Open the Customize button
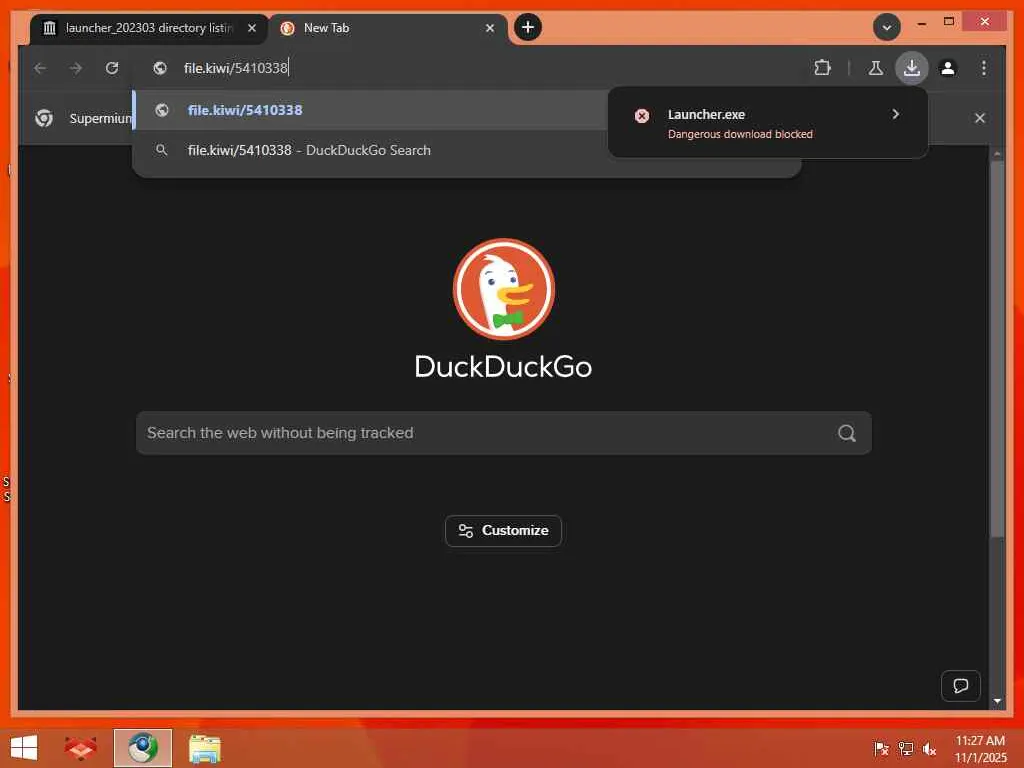Image resolution: width=1024 pixels, height=768 pixels. pos(504,531)
